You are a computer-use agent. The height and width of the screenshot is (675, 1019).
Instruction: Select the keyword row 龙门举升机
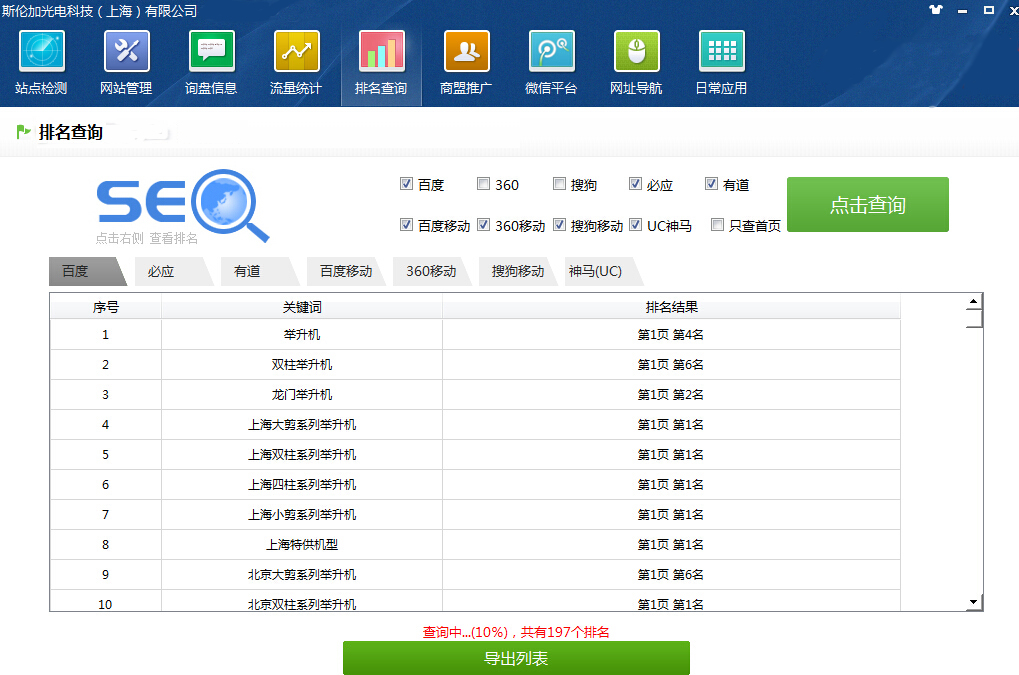475,394
